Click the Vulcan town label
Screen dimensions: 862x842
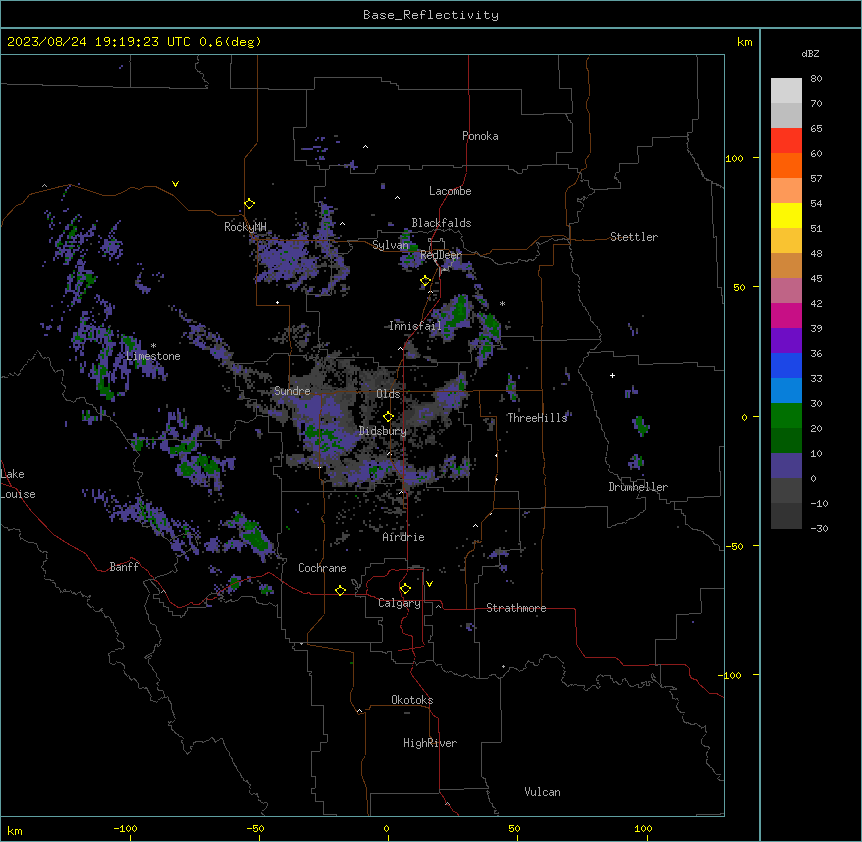[542, 792]
